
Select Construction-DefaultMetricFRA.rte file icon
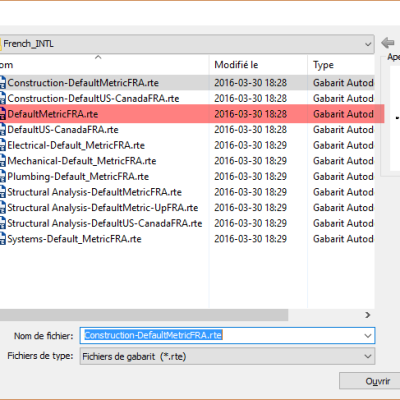click(x=3, y=83)
